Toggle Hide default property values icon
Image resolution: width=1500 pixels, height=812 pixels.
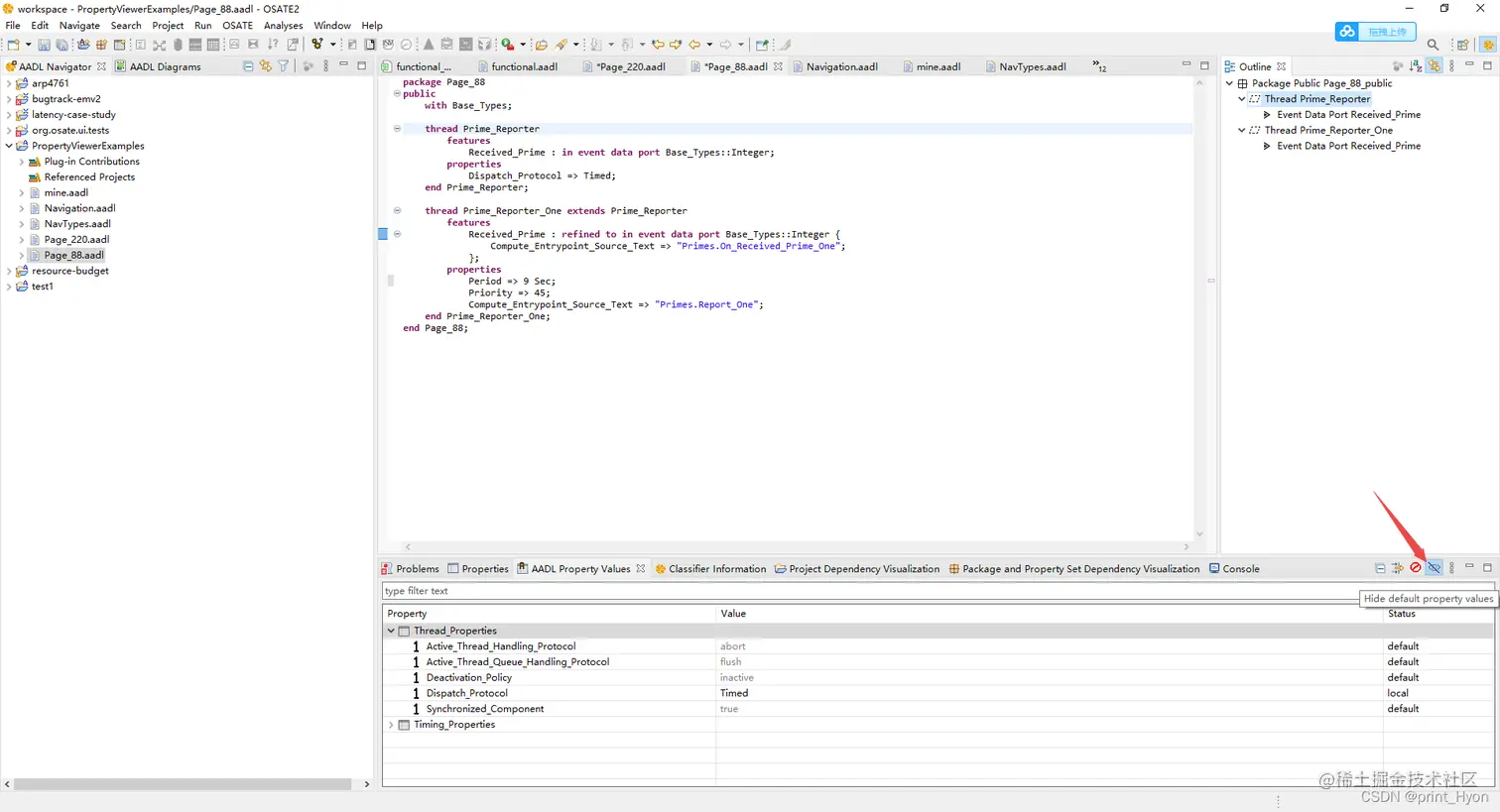click(x=1434, y=568)
